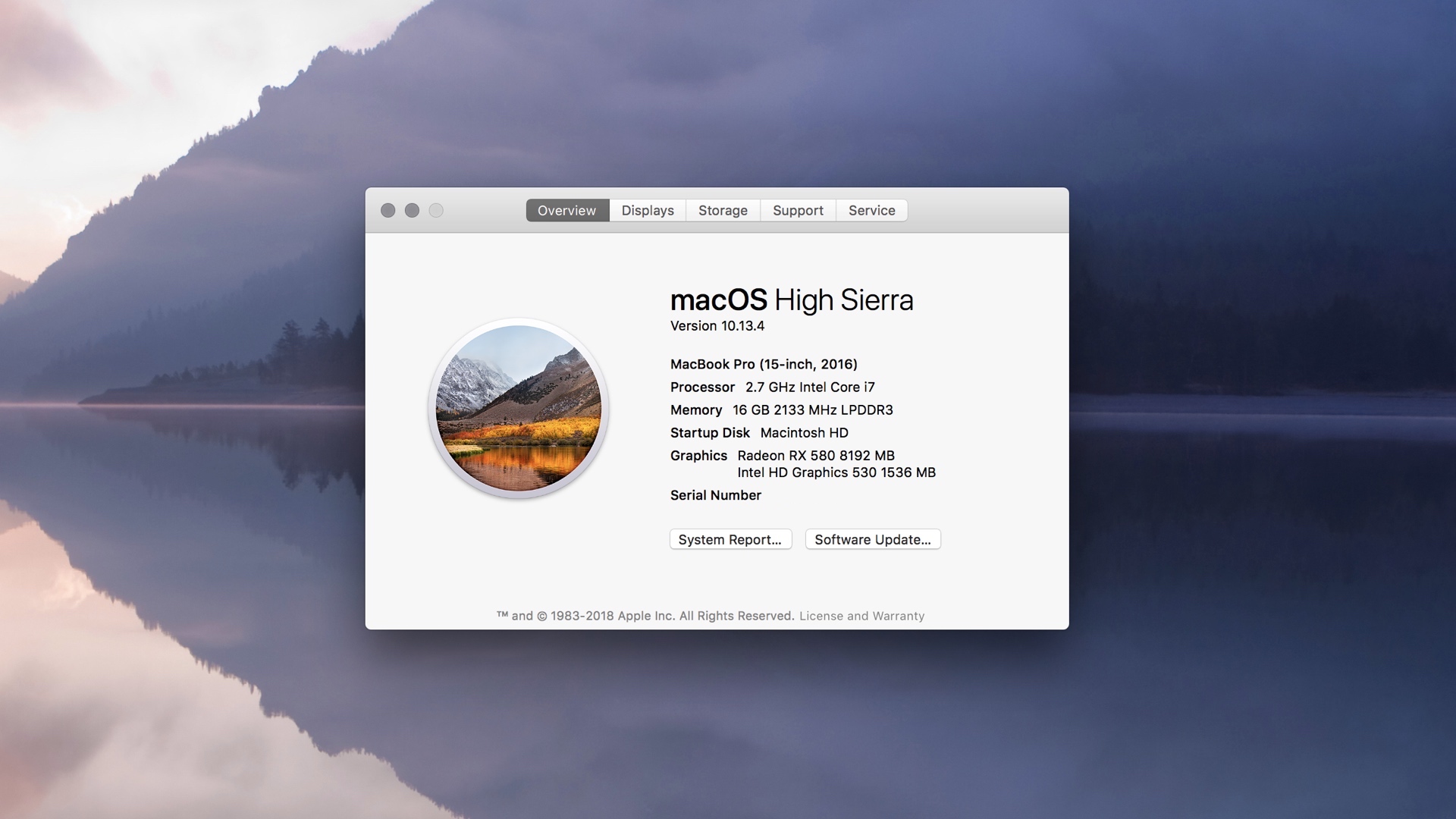Click the MacBook Pro model label

click(x=764, y=364)
